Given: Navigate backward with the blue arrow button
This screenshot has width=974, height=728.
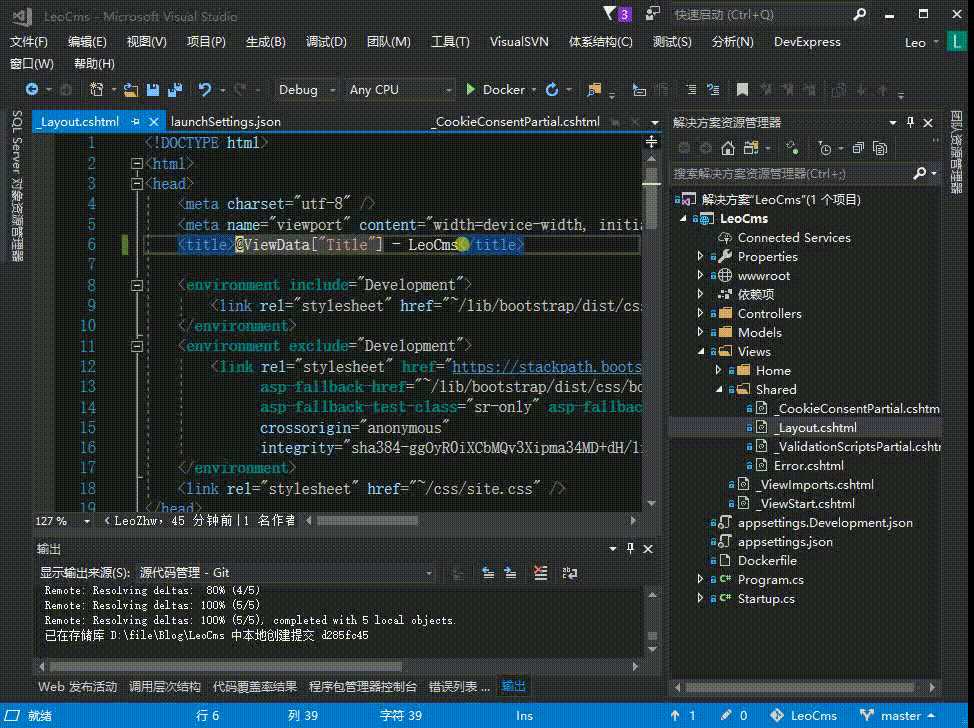Looking at the screenshot, I should click(31, 89).
